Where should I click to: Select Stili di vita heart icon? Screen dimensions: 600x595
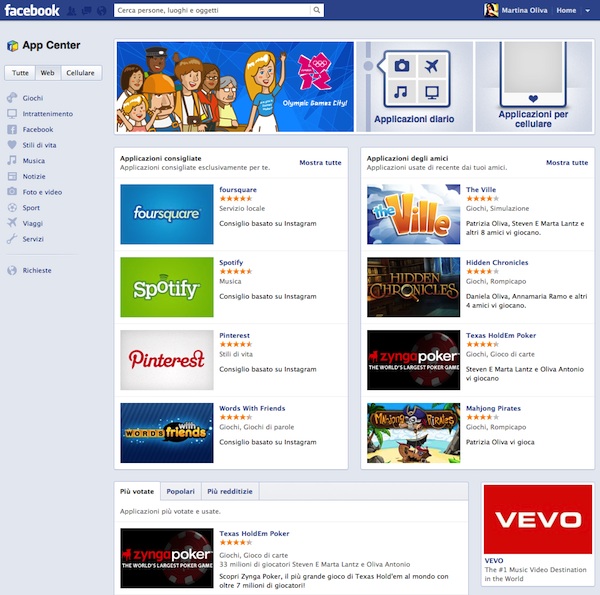pos(12,145)
